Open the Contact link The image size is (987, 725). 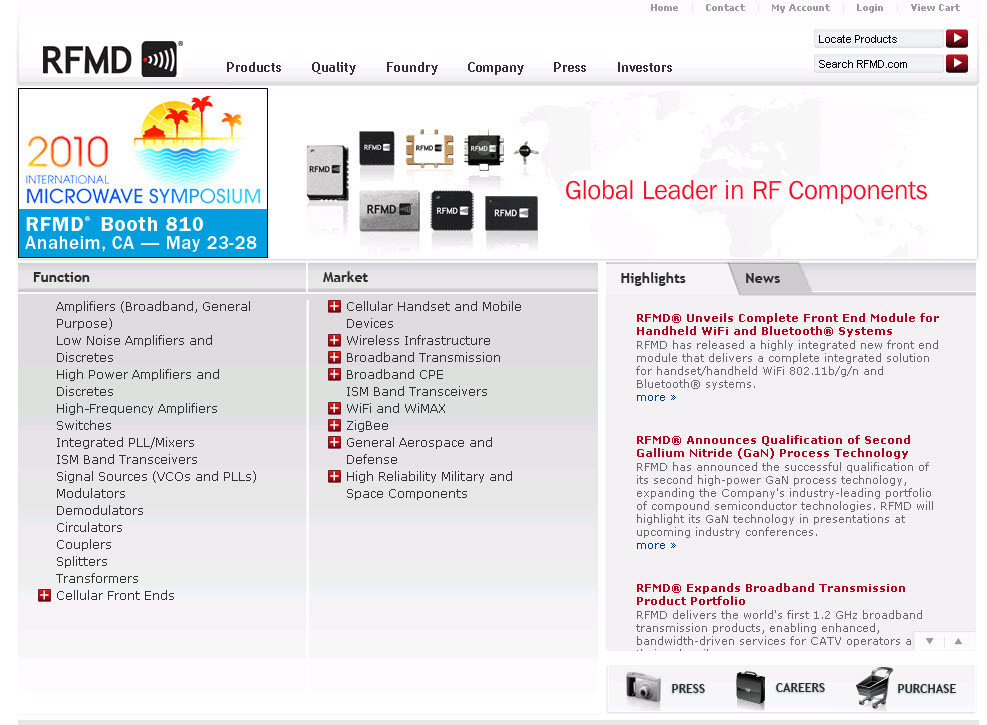[725, 8]
